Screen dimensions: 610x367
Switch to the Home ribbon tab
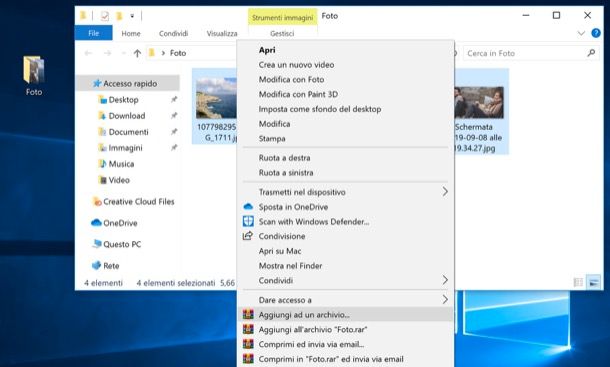click(131, 33)
